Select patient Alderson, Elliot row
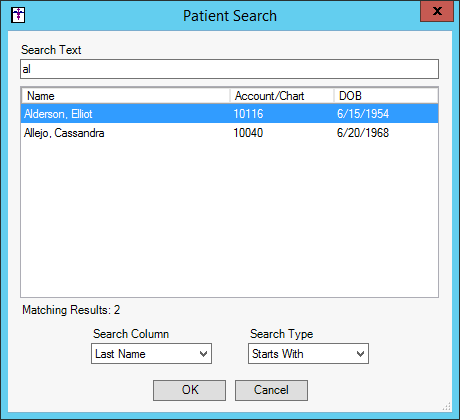Image resolution: width=460 pixels, height=420 pixels. click(x=229, y=114)
